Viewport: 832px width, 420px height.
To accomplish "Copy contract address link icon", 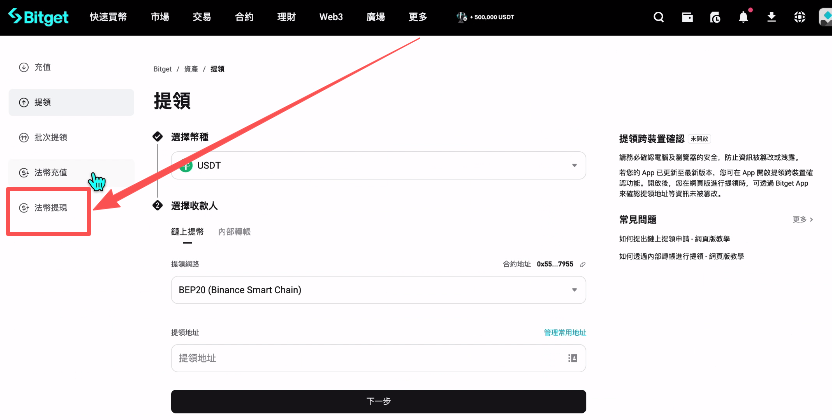I will pyautogui.click(x=582, y=264).
